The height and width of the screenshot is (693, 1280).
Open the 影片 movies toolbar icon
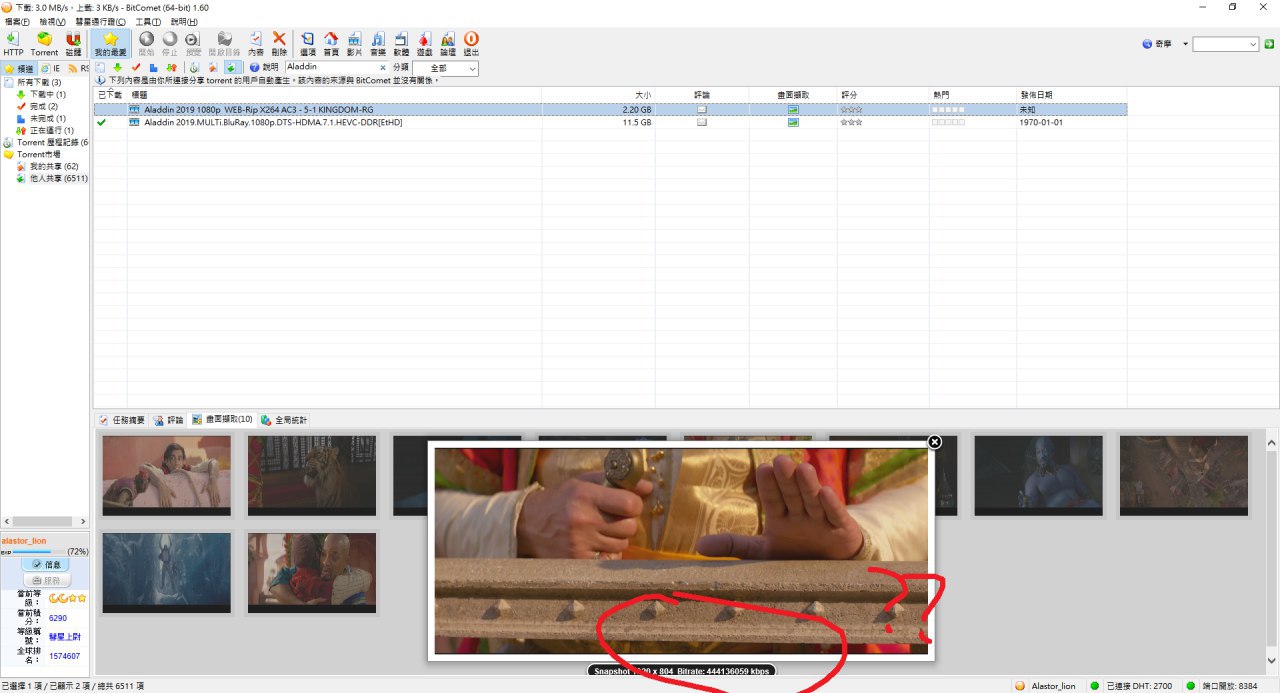coord(354,43)
